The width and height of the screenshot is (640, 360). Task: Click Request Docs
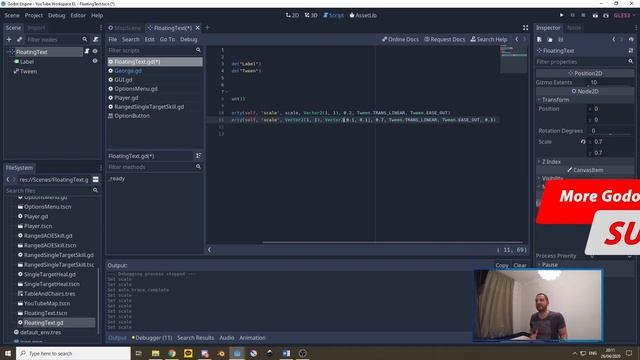point(444,39)
